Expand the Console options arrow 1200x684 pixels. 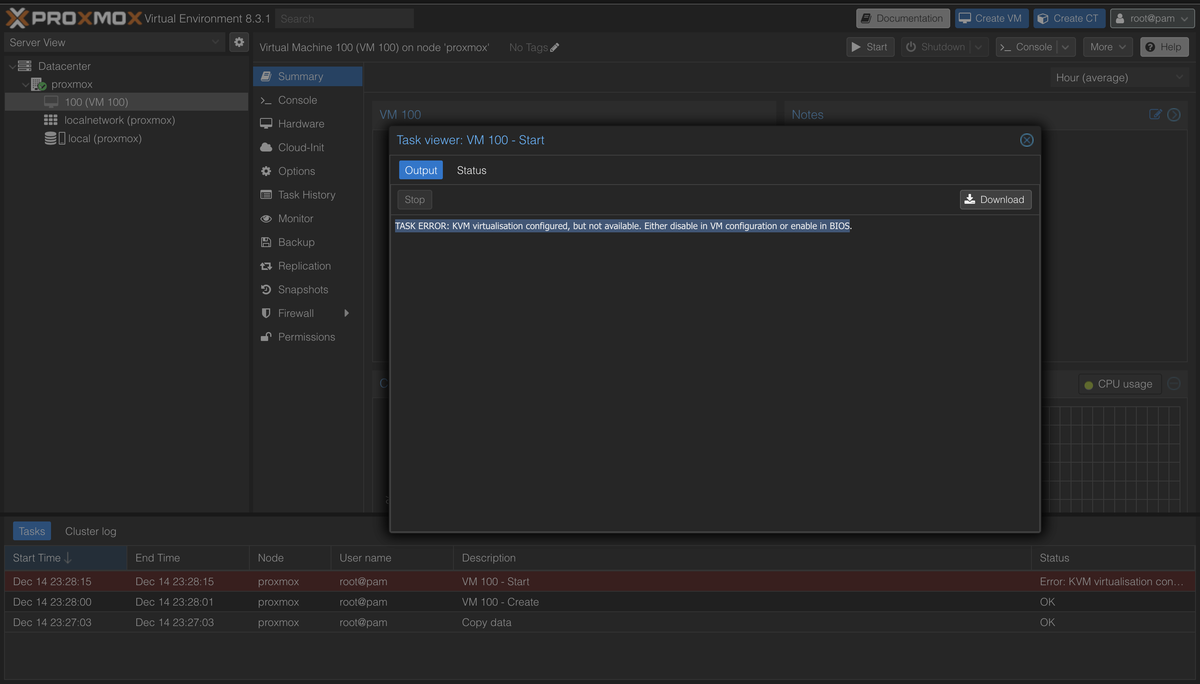pyautogui.click(x=1066, y=47)
